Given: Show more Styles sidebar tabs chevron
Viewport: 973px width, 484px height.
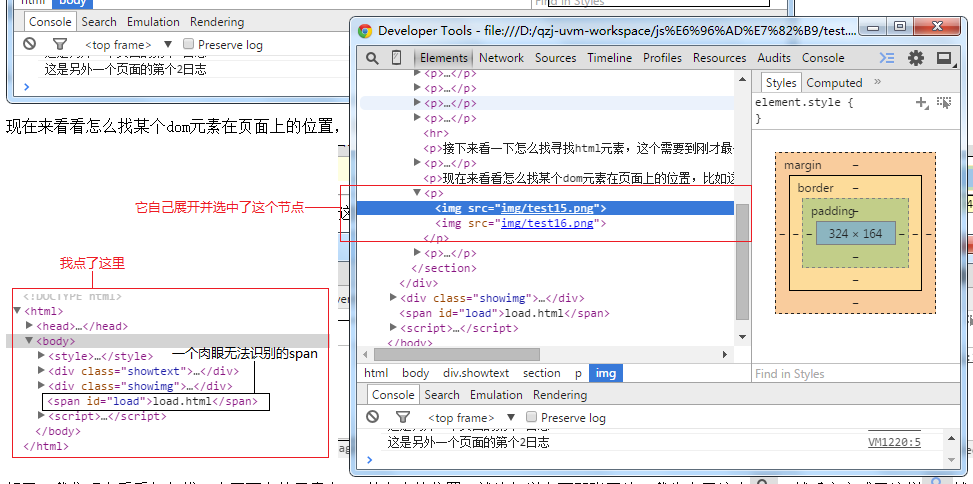Looking at the screenshot, I should coord(877,81).
